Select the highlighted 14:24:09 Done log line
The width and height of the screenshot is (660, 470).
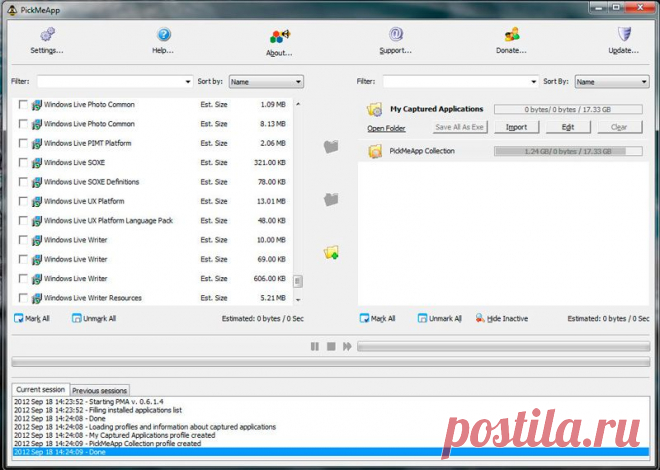tap(331, 452)
